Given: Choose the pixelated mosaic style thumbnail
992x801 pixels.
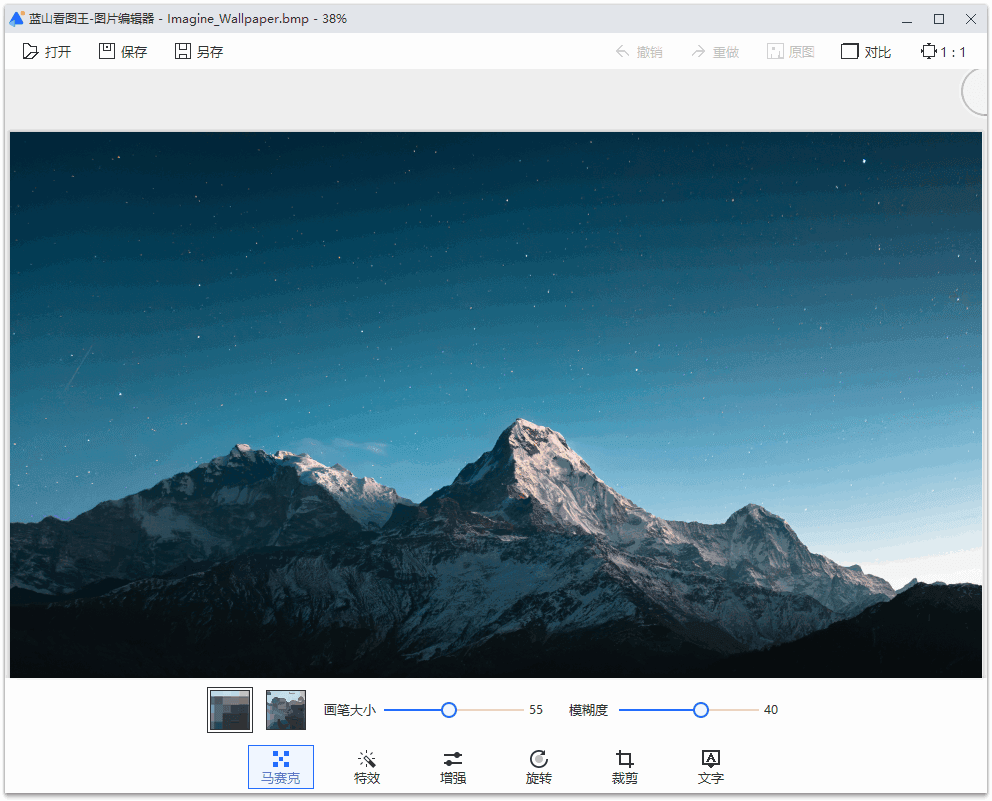Looking at the screenshot, I should (x=230, y=710).
